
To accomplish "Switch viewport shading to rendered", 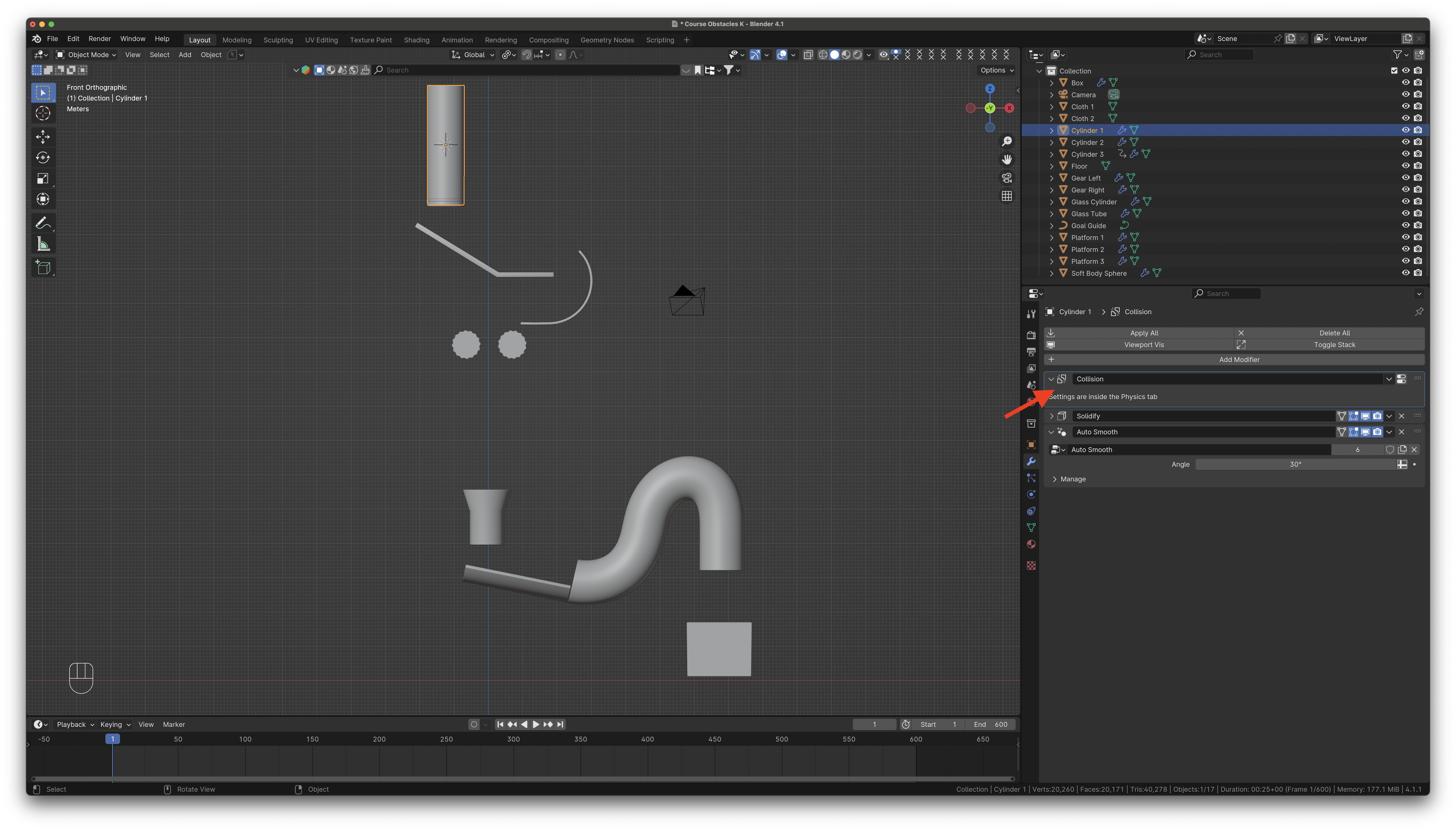I will pyautogui.click(x=857, y=55).
